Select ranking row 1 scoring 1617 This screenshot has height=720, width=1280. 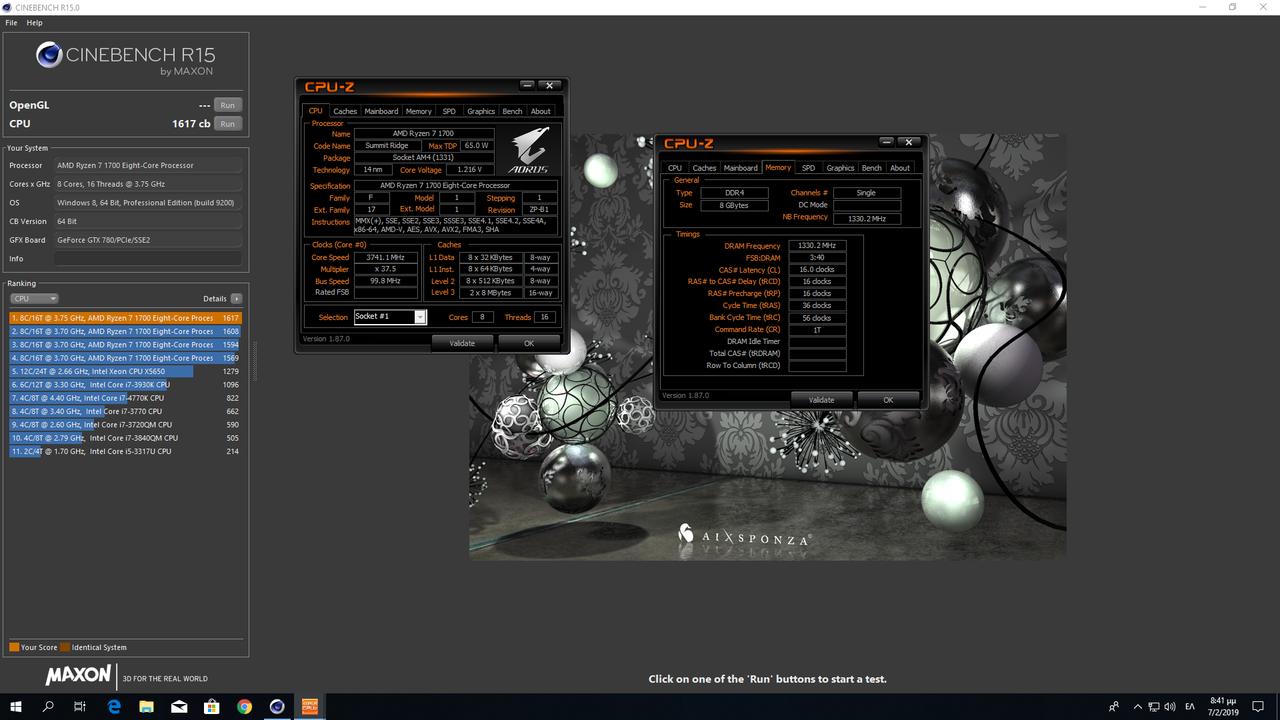pyautogui.click(x=125, y=318)
